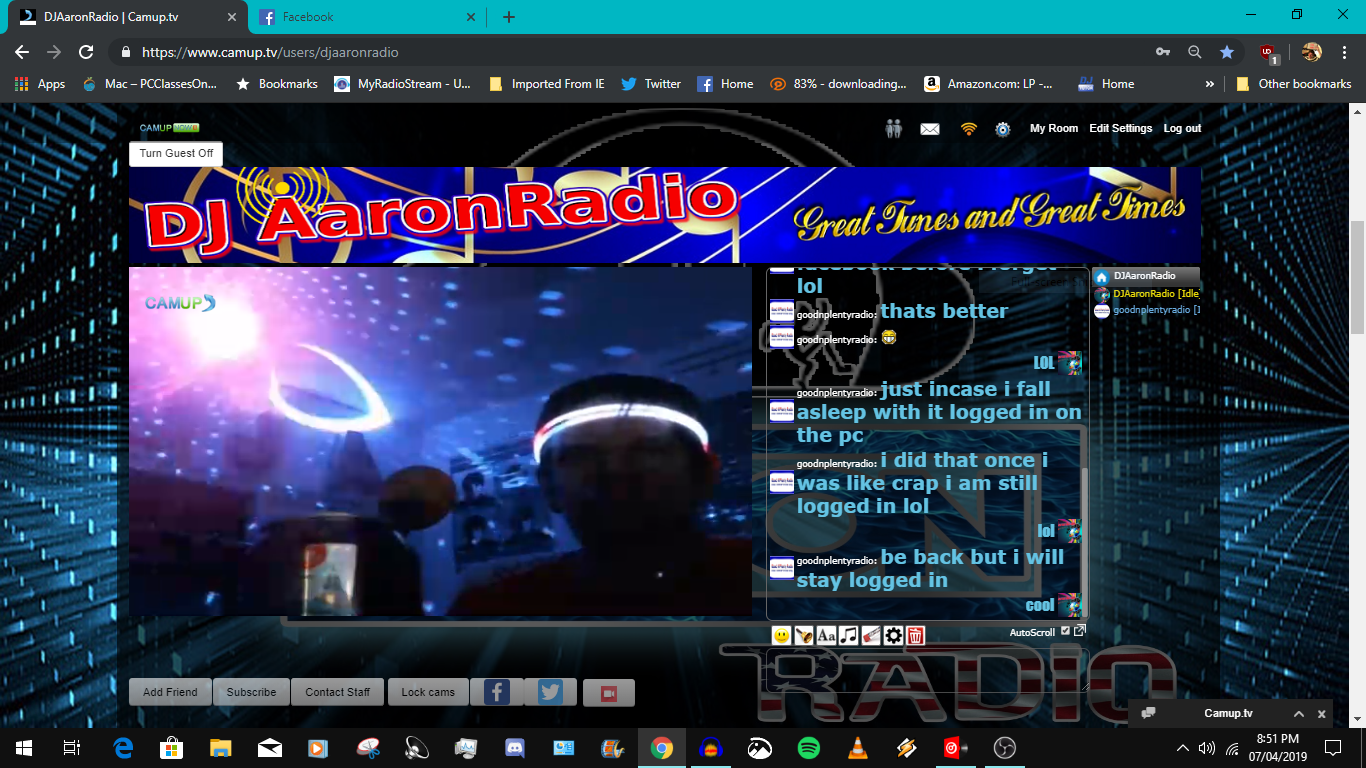Open messages via the envelope icon
The height and width of the screenshot is (768, 1366).
[929, 128]
